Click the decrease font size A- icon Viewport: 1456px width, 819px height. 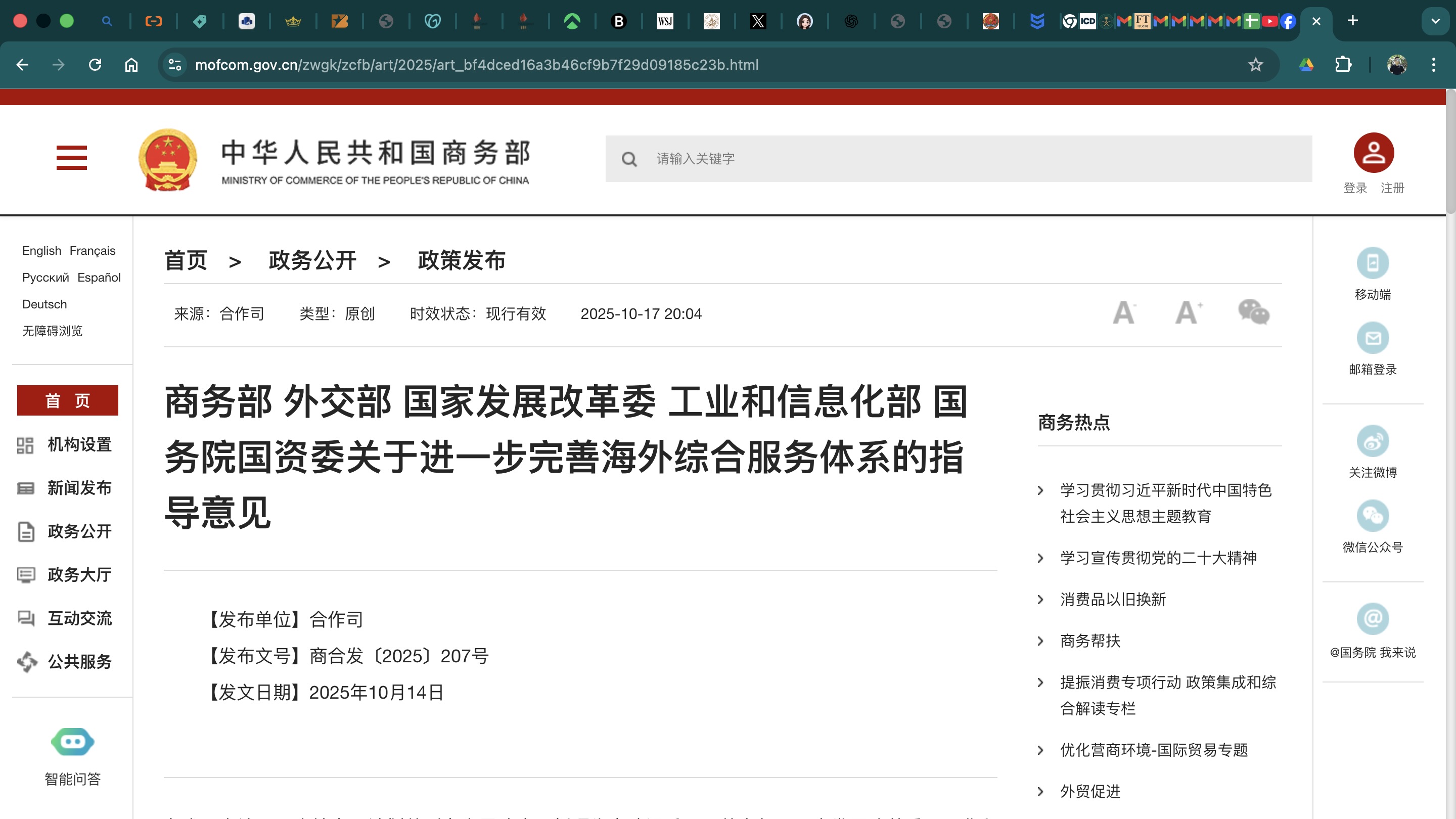(1124, 312)
